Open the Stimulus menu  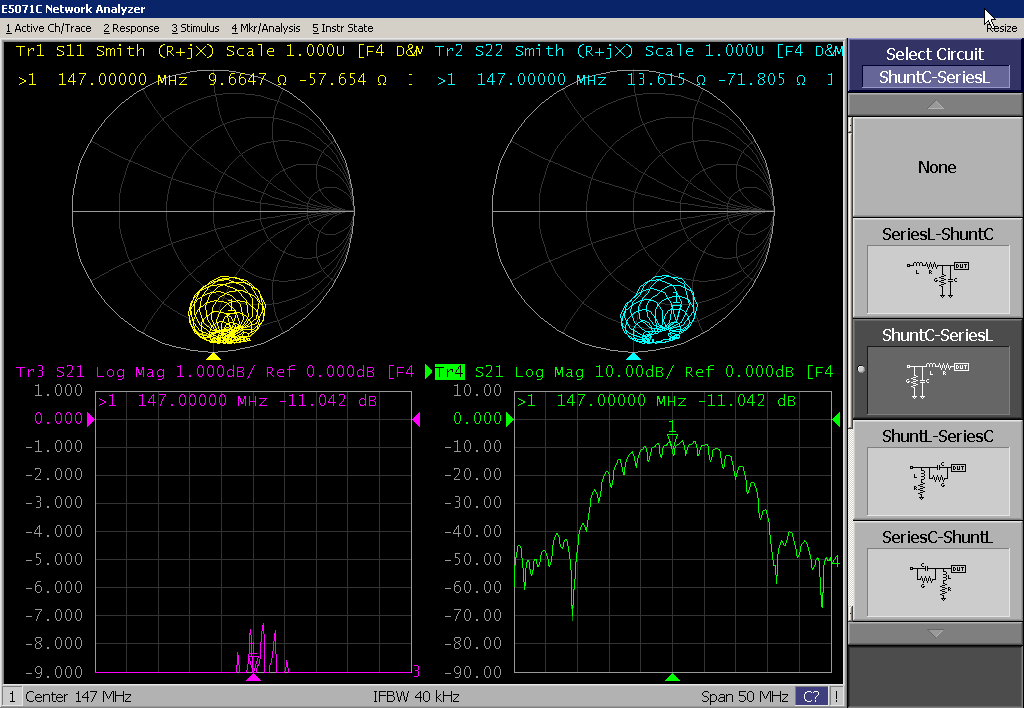[195, 28]
